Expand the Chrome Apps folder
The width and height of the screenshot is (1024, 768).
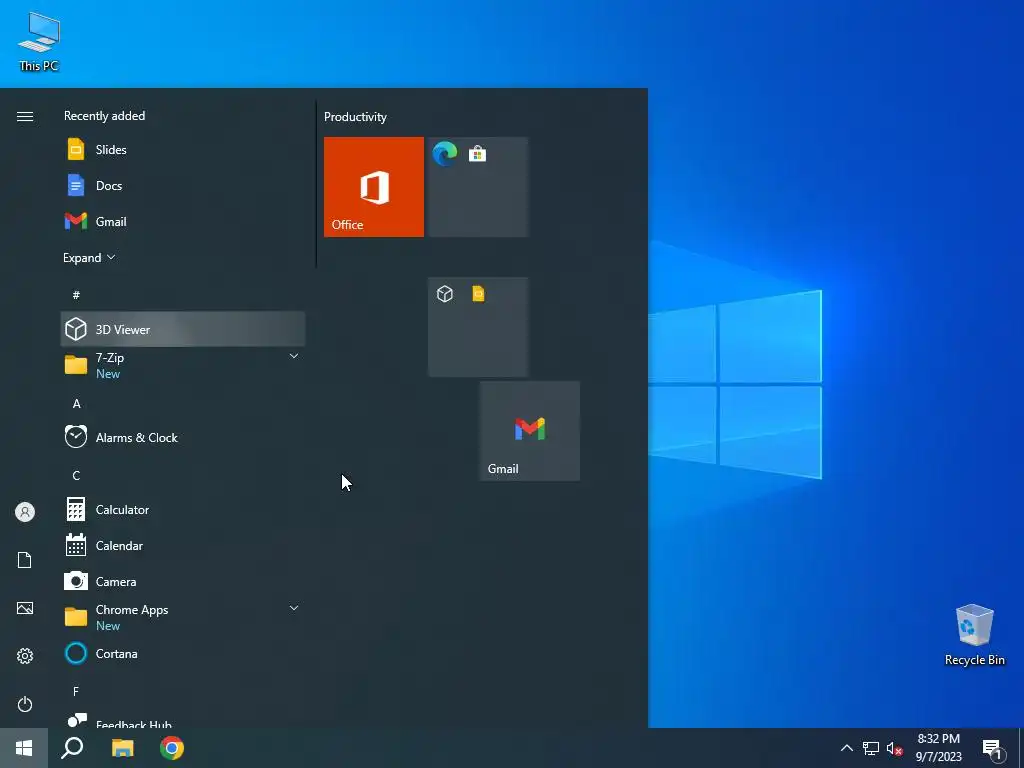(183, 617)
